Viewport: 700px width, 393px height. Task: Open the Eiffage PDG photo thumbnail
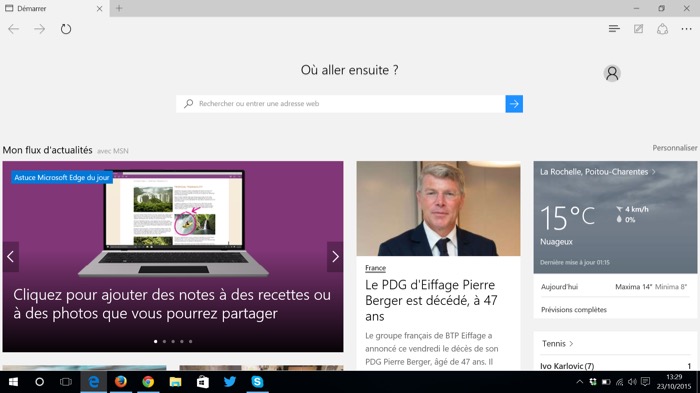point(438,209)
